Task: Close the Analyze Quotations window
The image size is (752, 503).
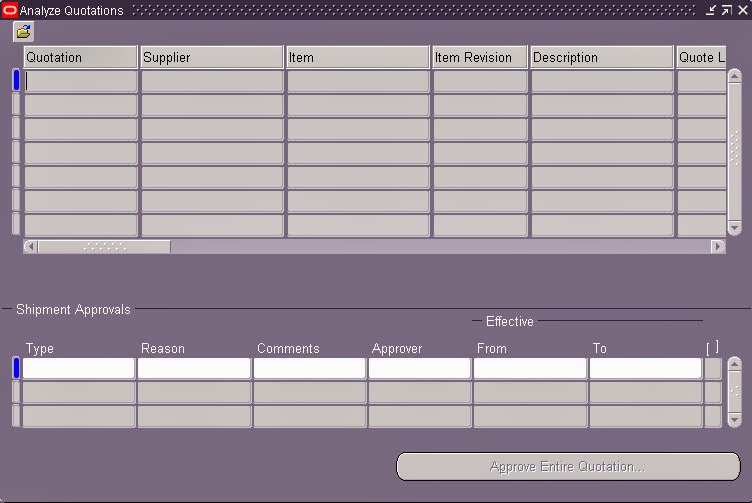Action: coord(742,10)
